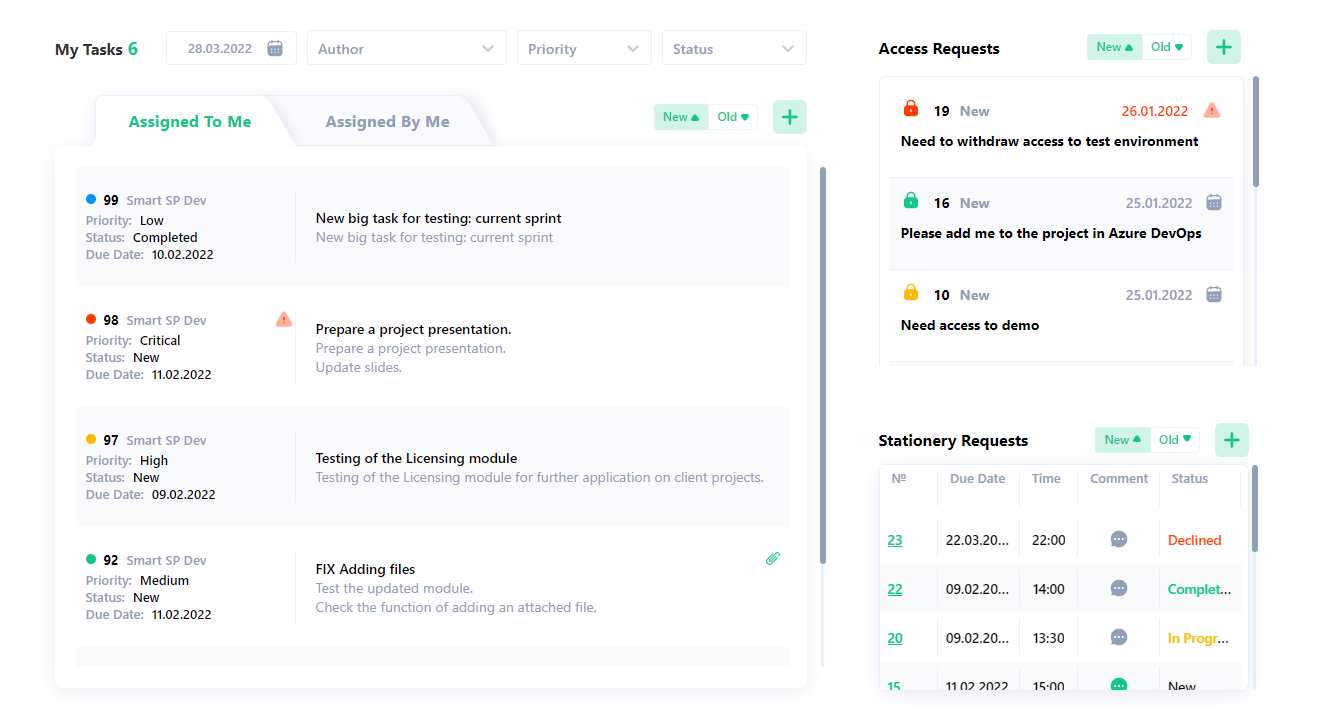Sort Access Requests by New
1326x709 pixels.
click(1114, 47)
